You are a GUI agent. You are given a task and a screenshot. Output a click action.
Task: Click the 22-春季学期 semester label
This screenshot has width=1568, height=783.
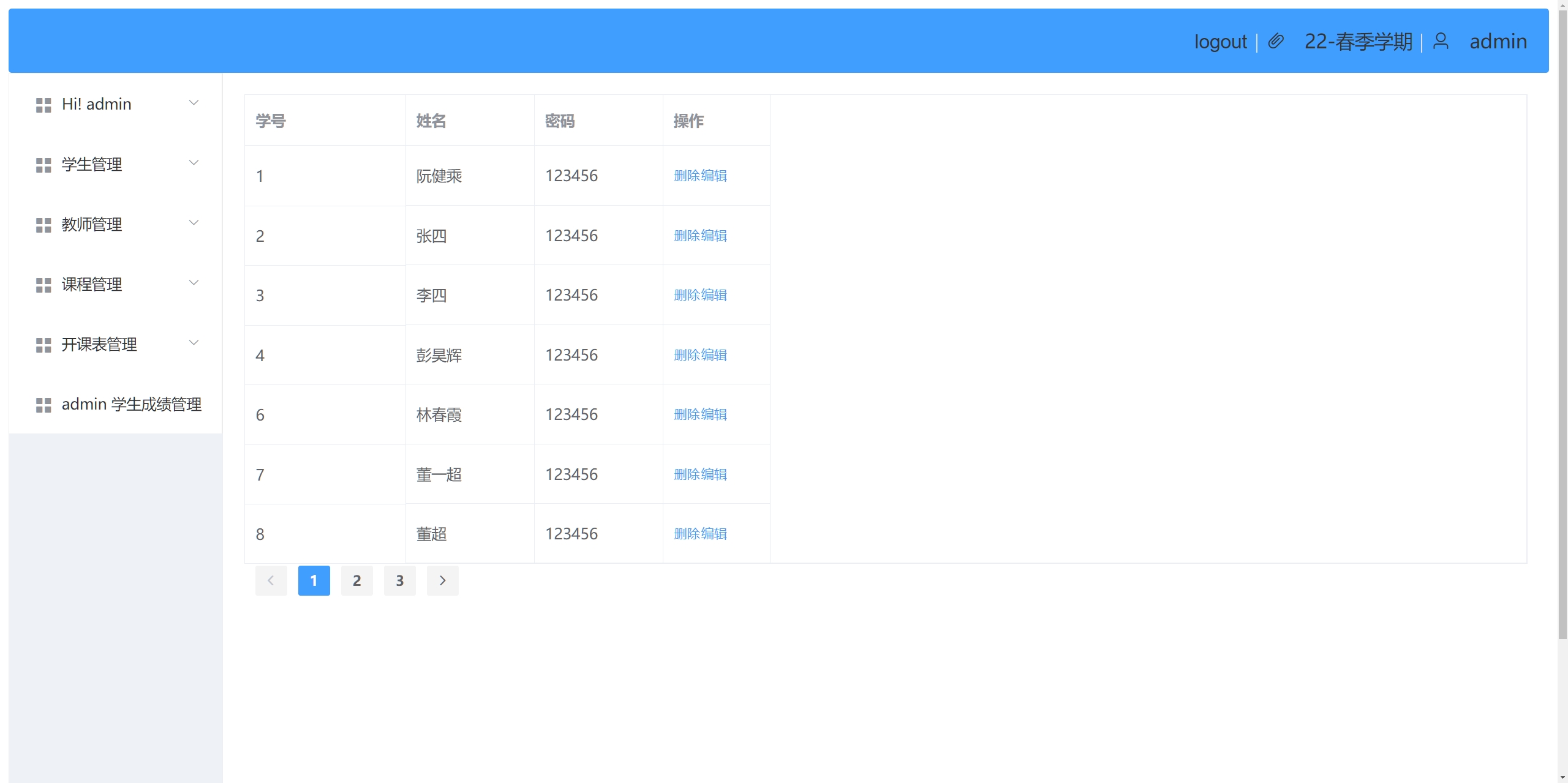tap(1358, 42)
